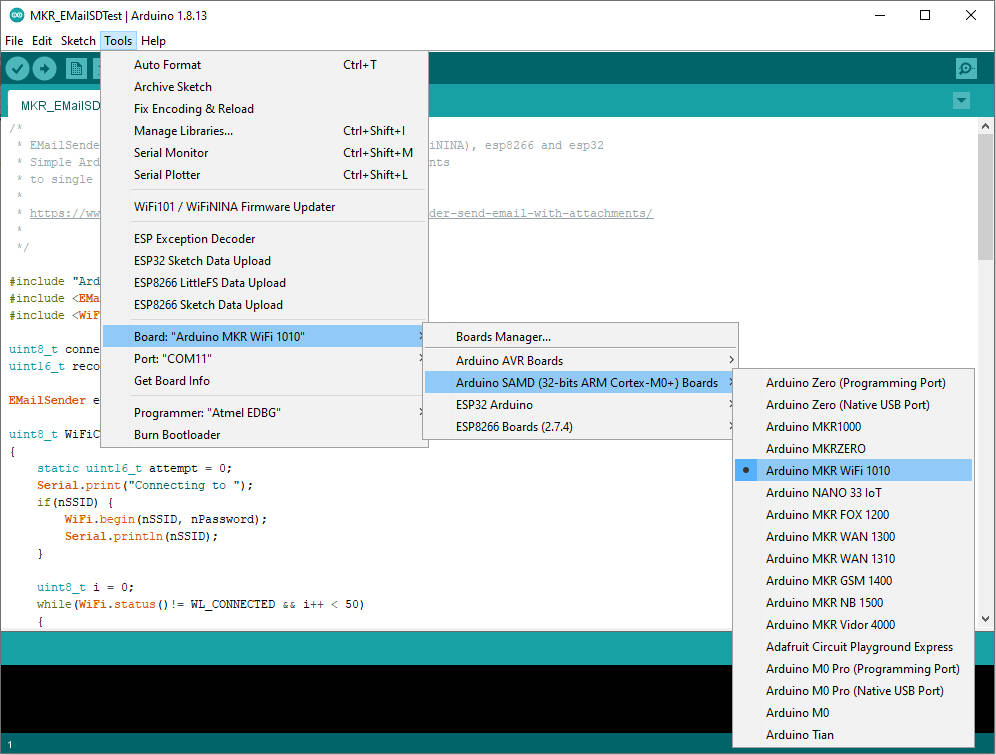Image resolution: width=996 pixels, height=755 pixels.
Task: Select Arduino MKRZERO board
Action: click(x=853, y=449)
